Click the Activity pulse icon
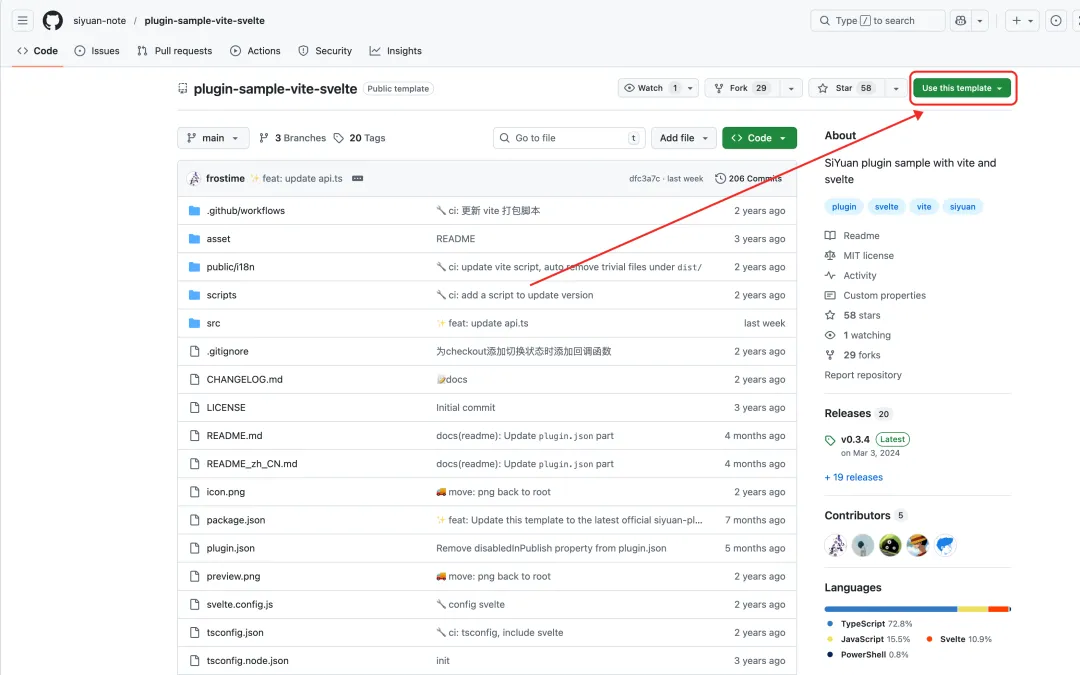1080x675 pixels. coord(830,276)
